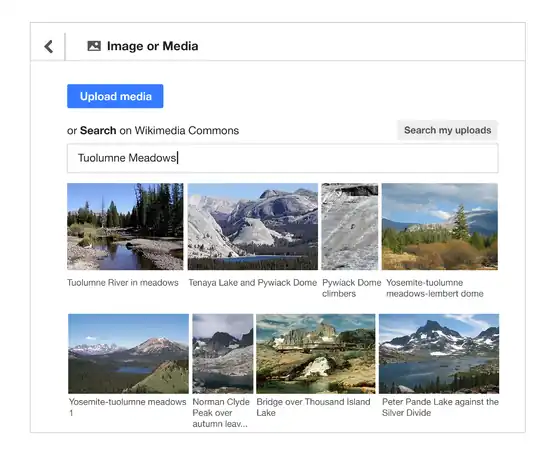Click the caption 'Yosemite-tuolumne meadows 1'
This screenshot has height=450, width=547.
click(x=127, y=407)
